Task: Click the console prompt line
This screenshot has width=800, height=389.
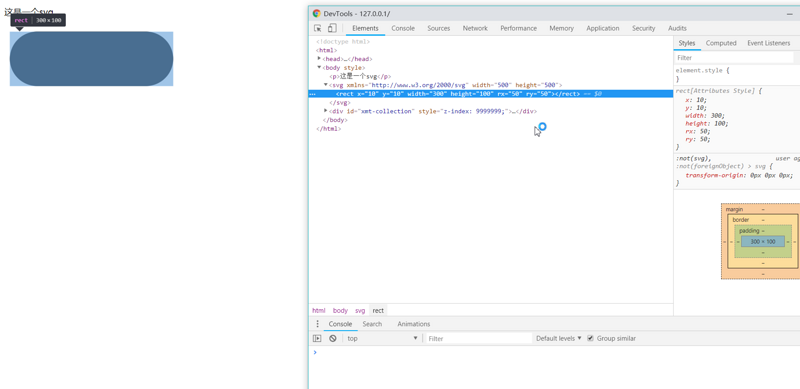Action: (x=554, y=352)
